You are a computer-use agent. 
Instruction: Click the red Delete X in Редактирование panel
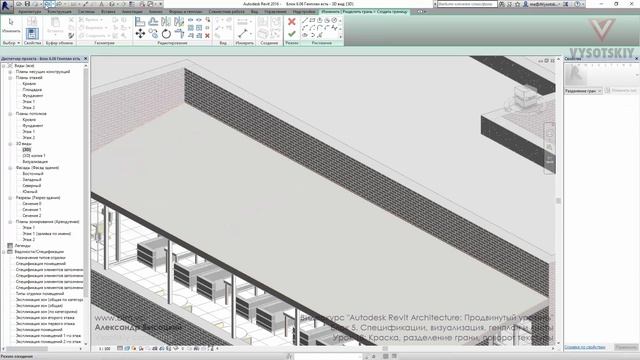(207, 36)
